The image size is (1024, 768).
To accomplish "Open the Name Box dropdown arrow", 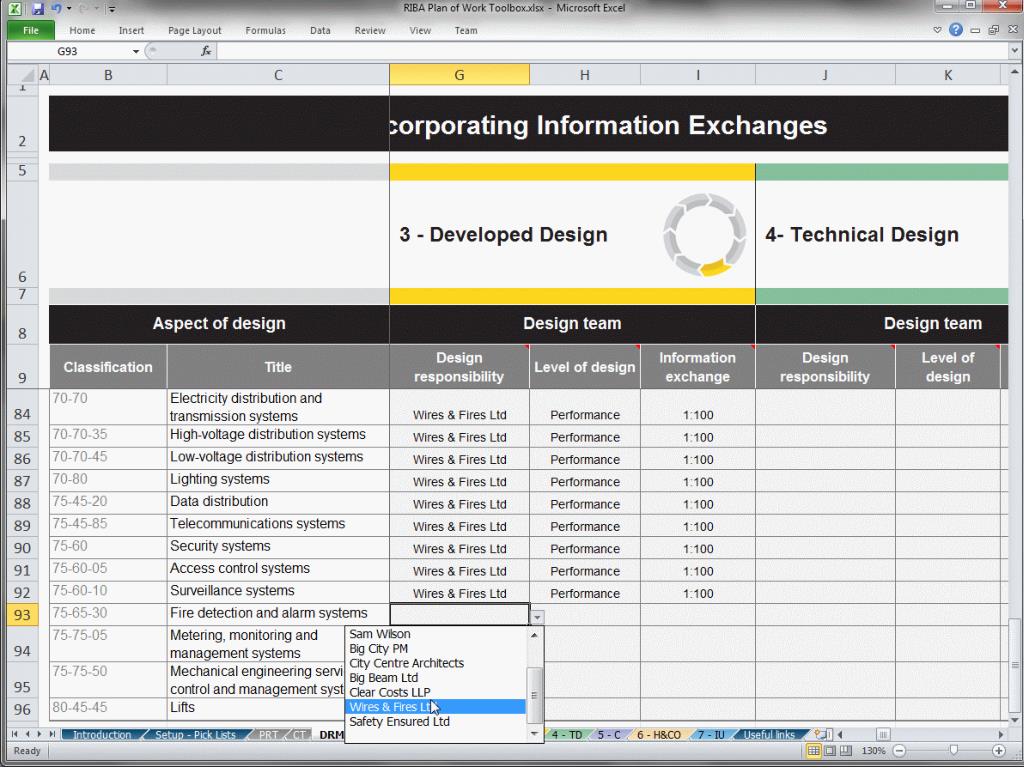I will point(136,51).
